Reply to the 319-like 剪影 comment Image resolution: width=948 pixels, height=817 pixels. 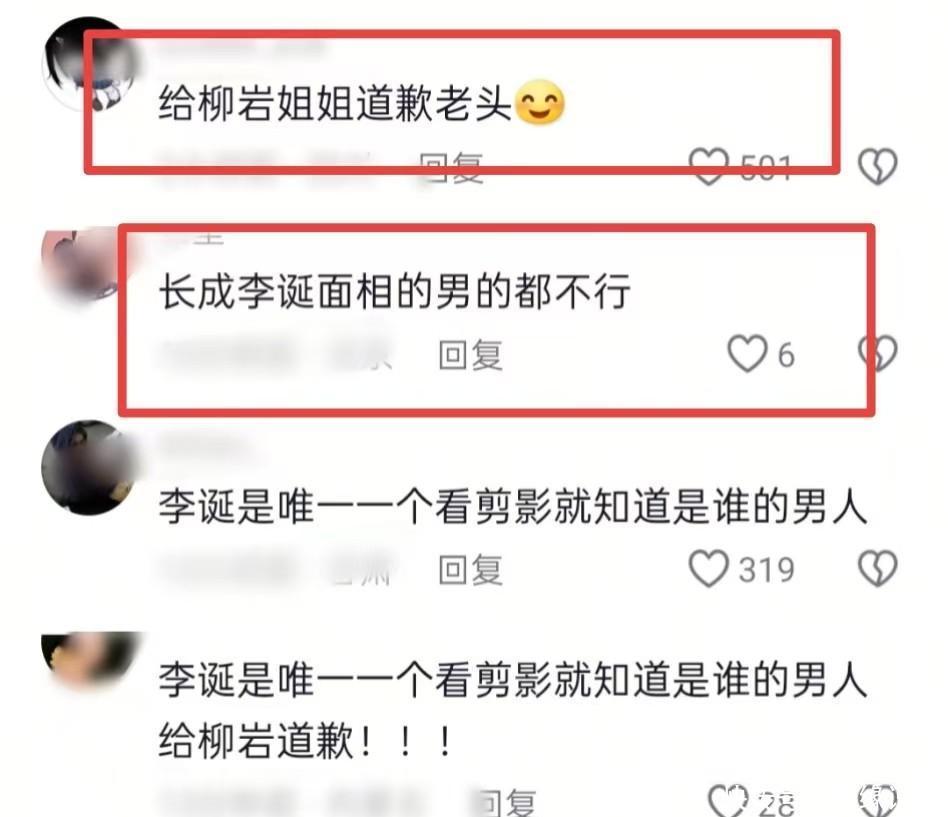(x=471, y=569)
